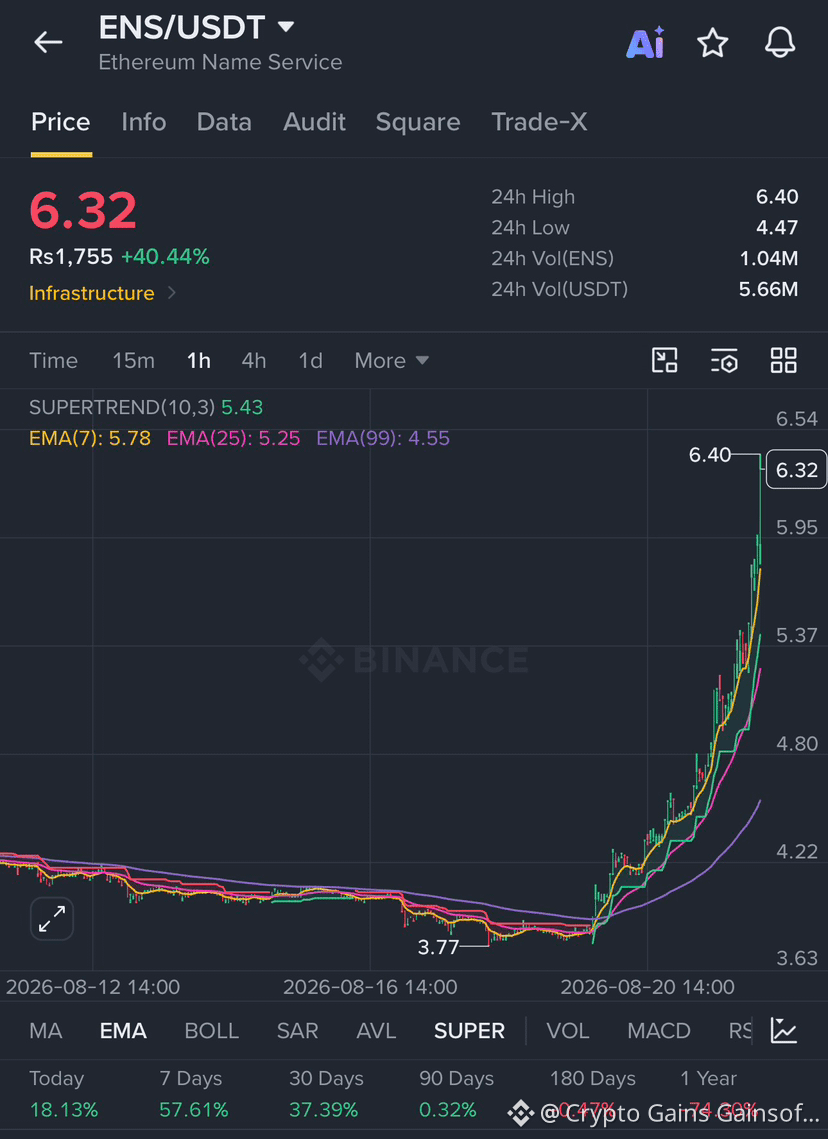
Task: Switch to the Data tab
Action: (x=224, y=122)
